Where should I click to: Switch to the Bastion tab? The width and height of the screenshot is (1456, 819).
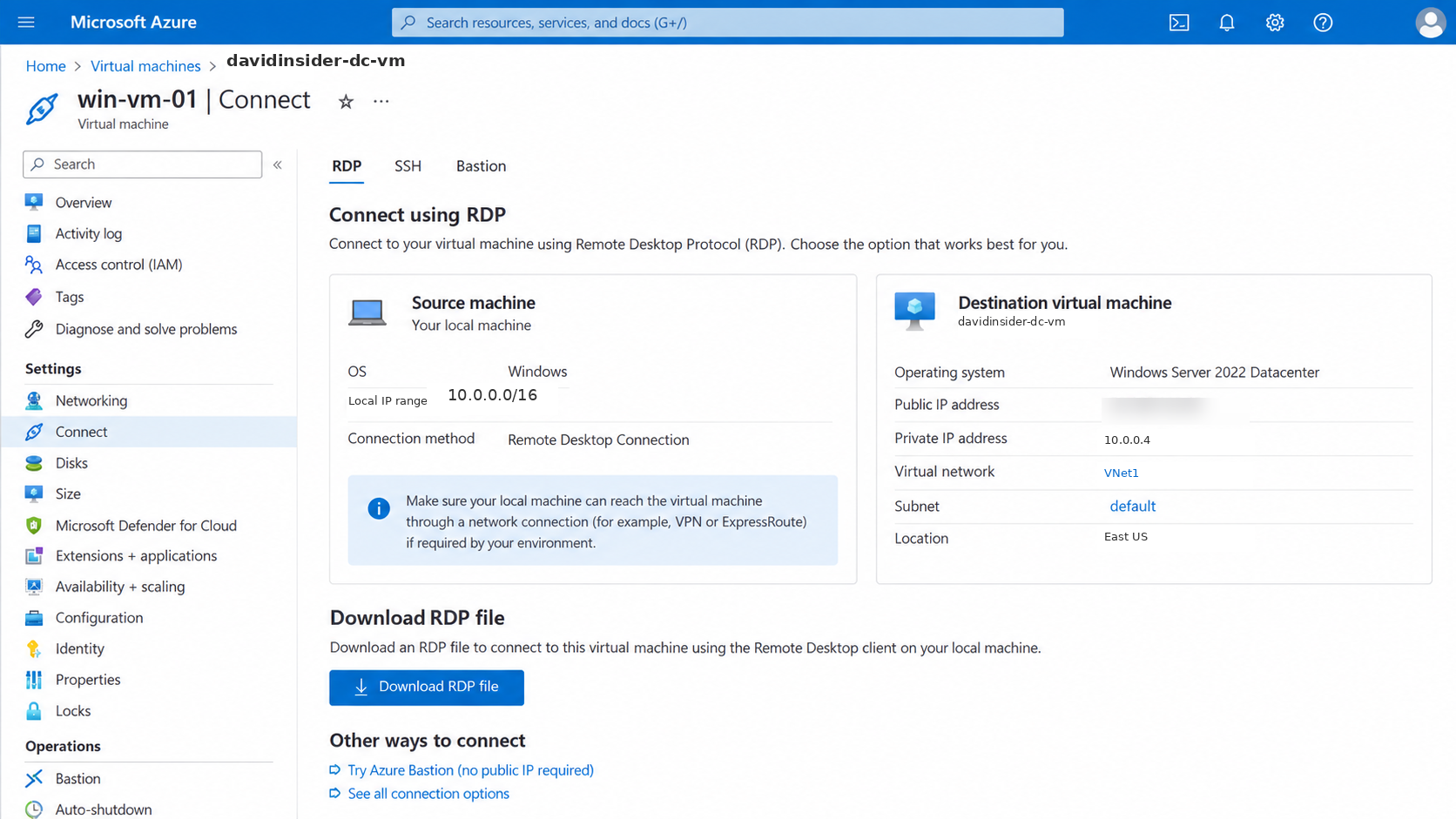click(481, 166)
